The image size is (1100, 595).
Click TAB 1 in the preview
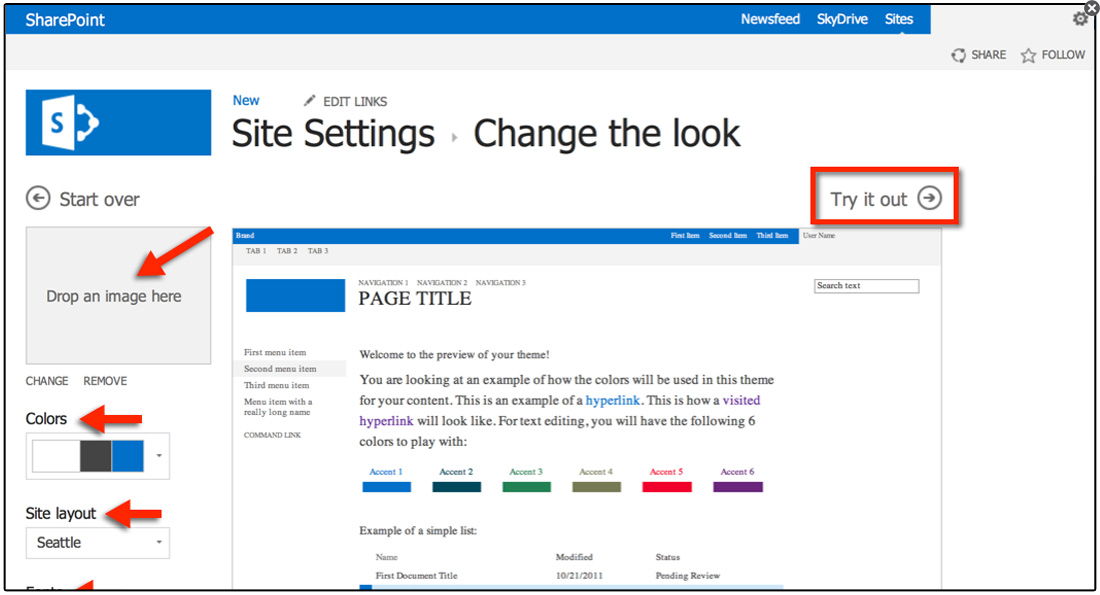(256, 250)
